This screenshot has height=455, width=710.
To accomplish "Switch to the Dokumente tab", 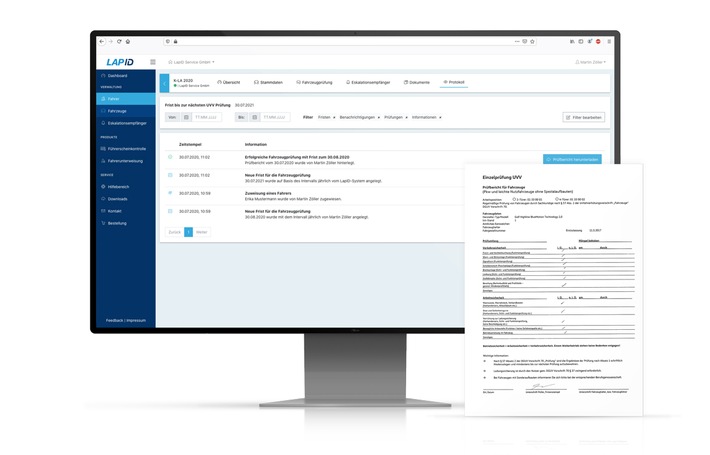I will (418, 82).
